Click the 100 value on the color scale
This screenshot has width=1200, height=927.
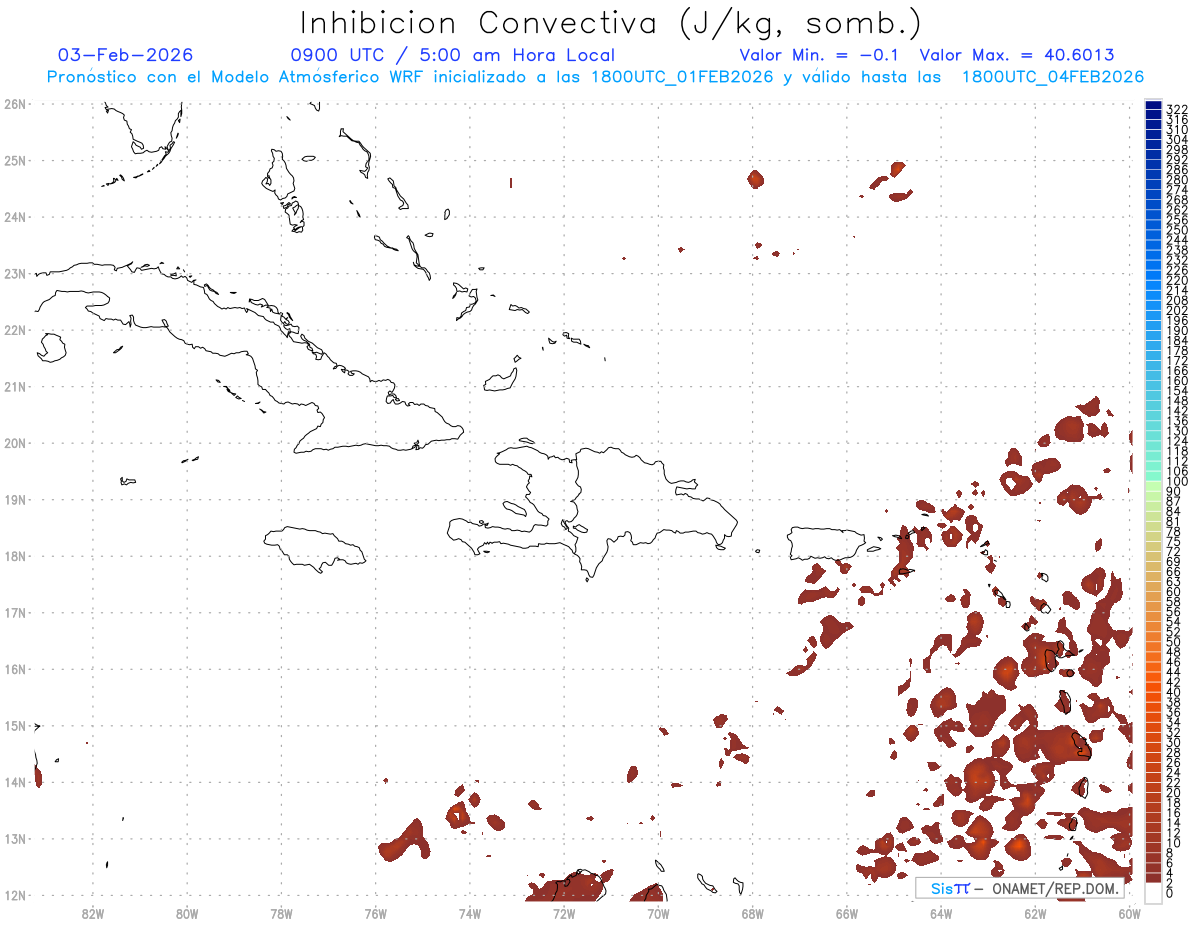1177,482
